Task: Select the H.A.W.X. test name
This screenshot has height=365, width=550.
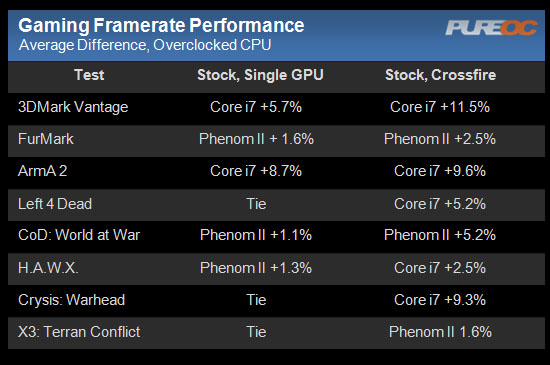Action: (x=48, y=268)
